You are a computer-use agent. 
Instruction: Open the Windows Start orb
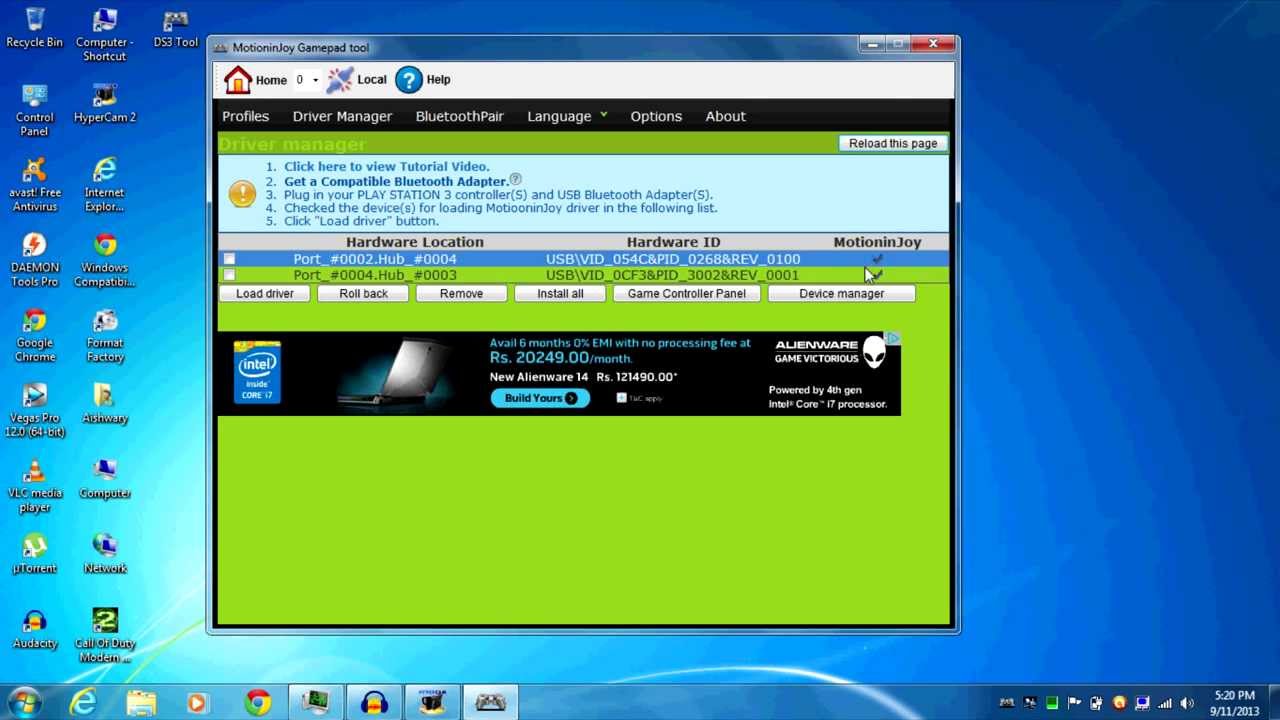(x=24, y=702)
